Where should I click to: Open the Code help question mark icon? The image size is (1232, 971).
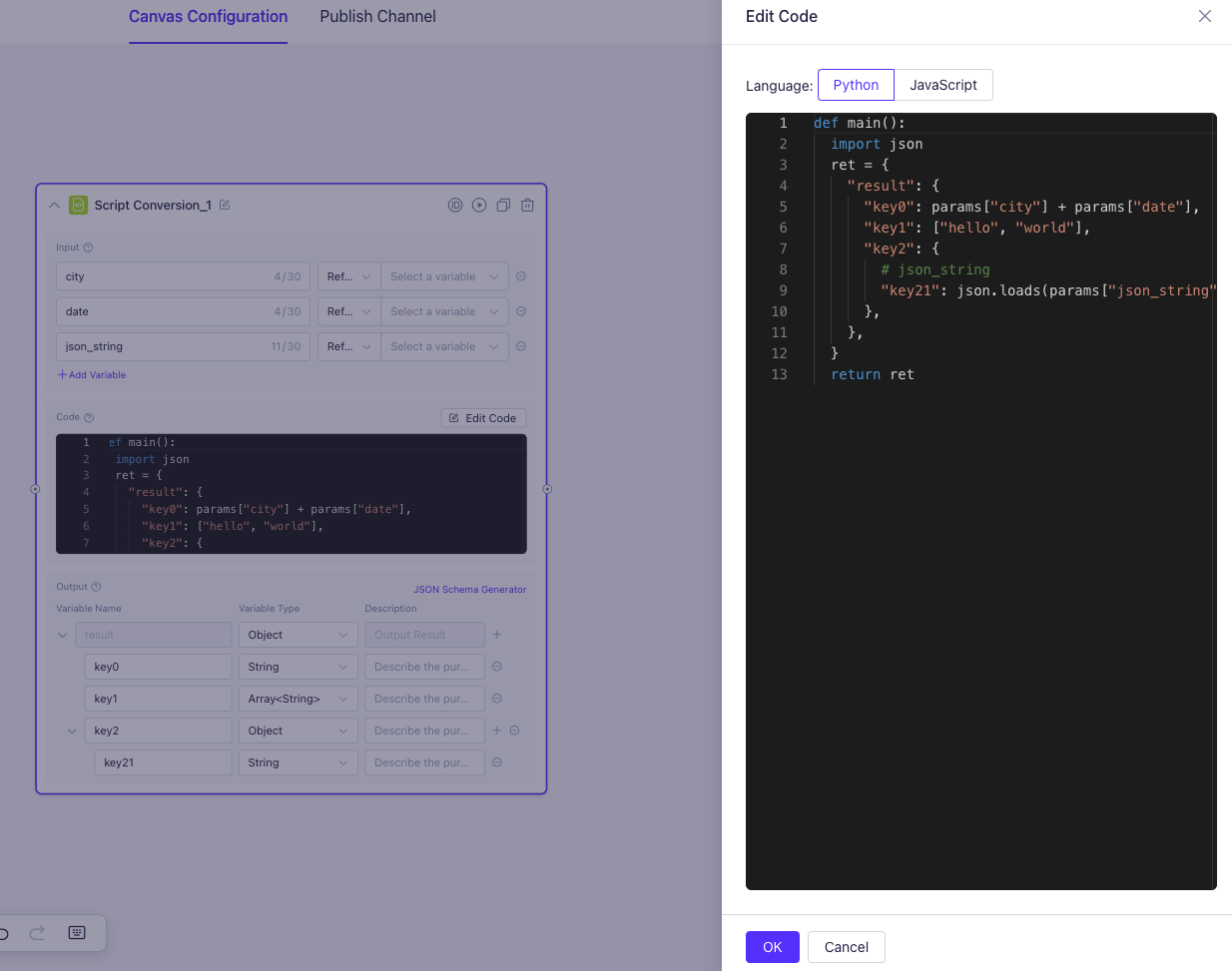[89, 417]
